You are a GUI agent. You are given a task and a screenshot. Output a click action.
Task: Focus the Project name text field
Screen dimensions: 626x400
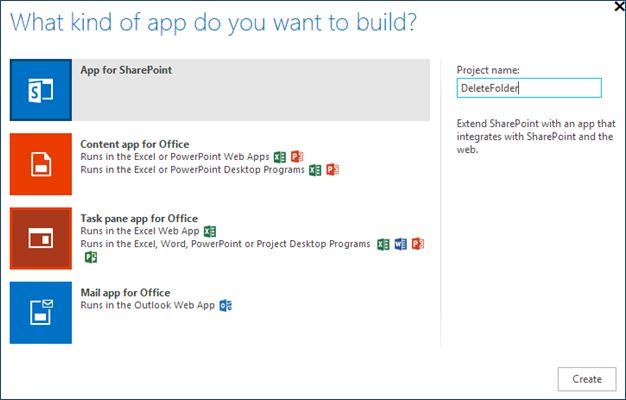point(528,89)
